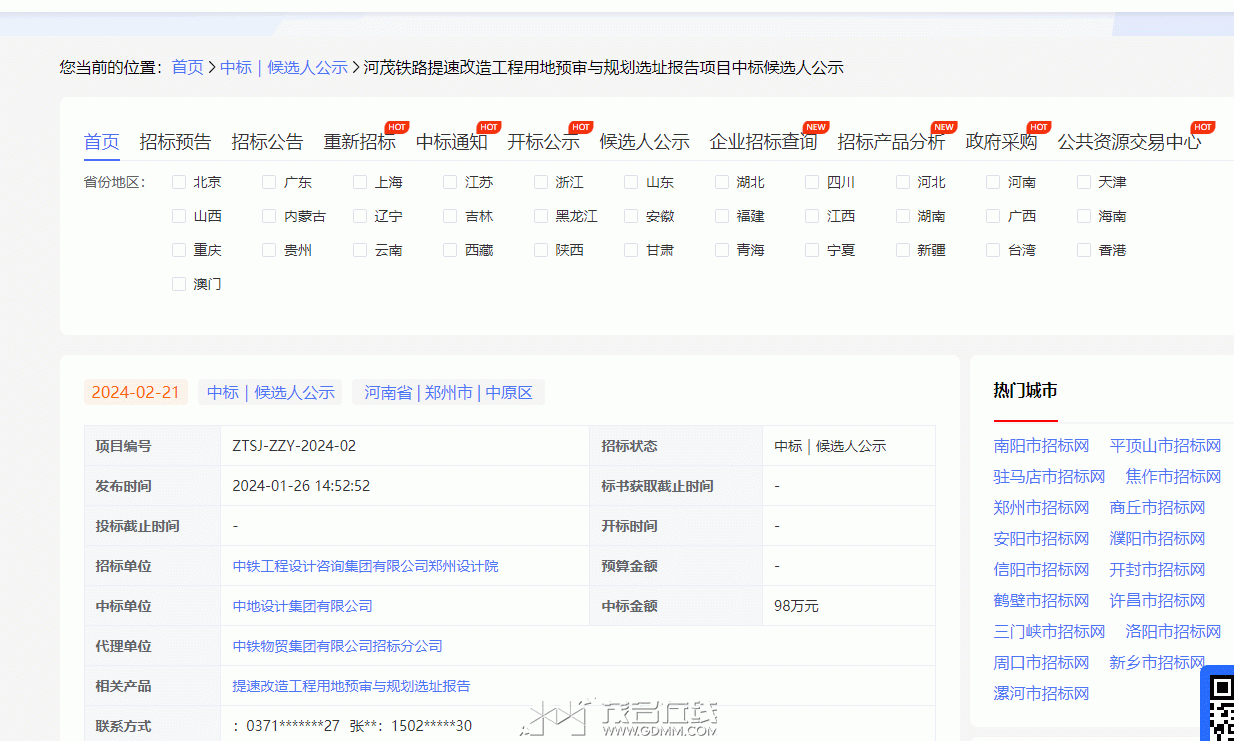This screenshot has width=1234, height=741.
Task: Click the 中标｜候选人公示 breadcrumb link
Action: coord(284,67)
